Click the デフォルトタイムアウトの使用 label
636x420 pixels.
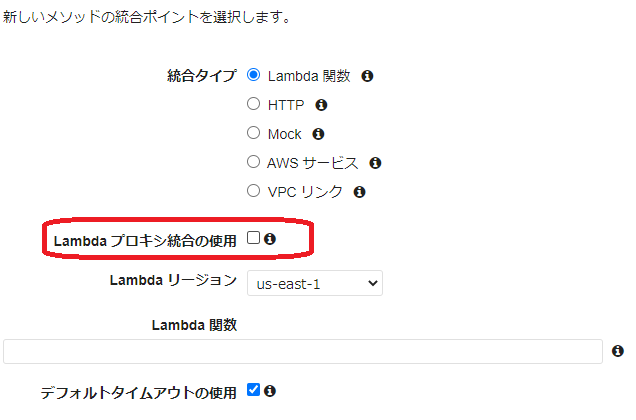138,393
